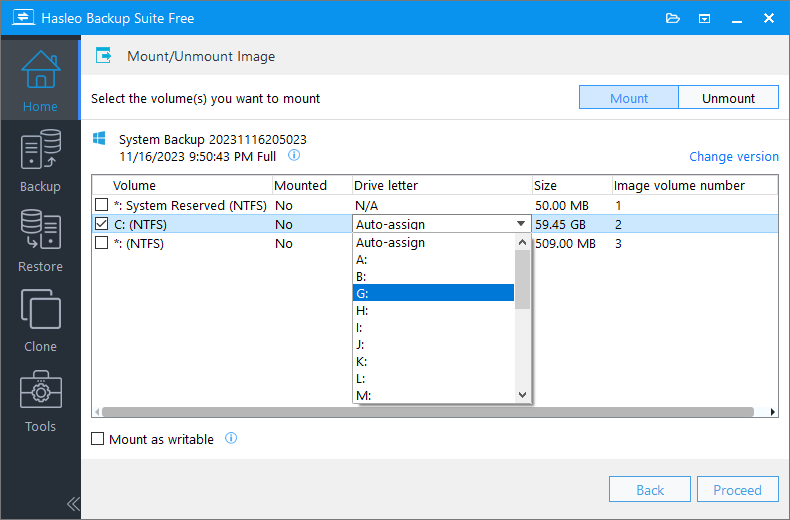
Task: Open the Tools section in sidebar
Action: tap(40, 401)
